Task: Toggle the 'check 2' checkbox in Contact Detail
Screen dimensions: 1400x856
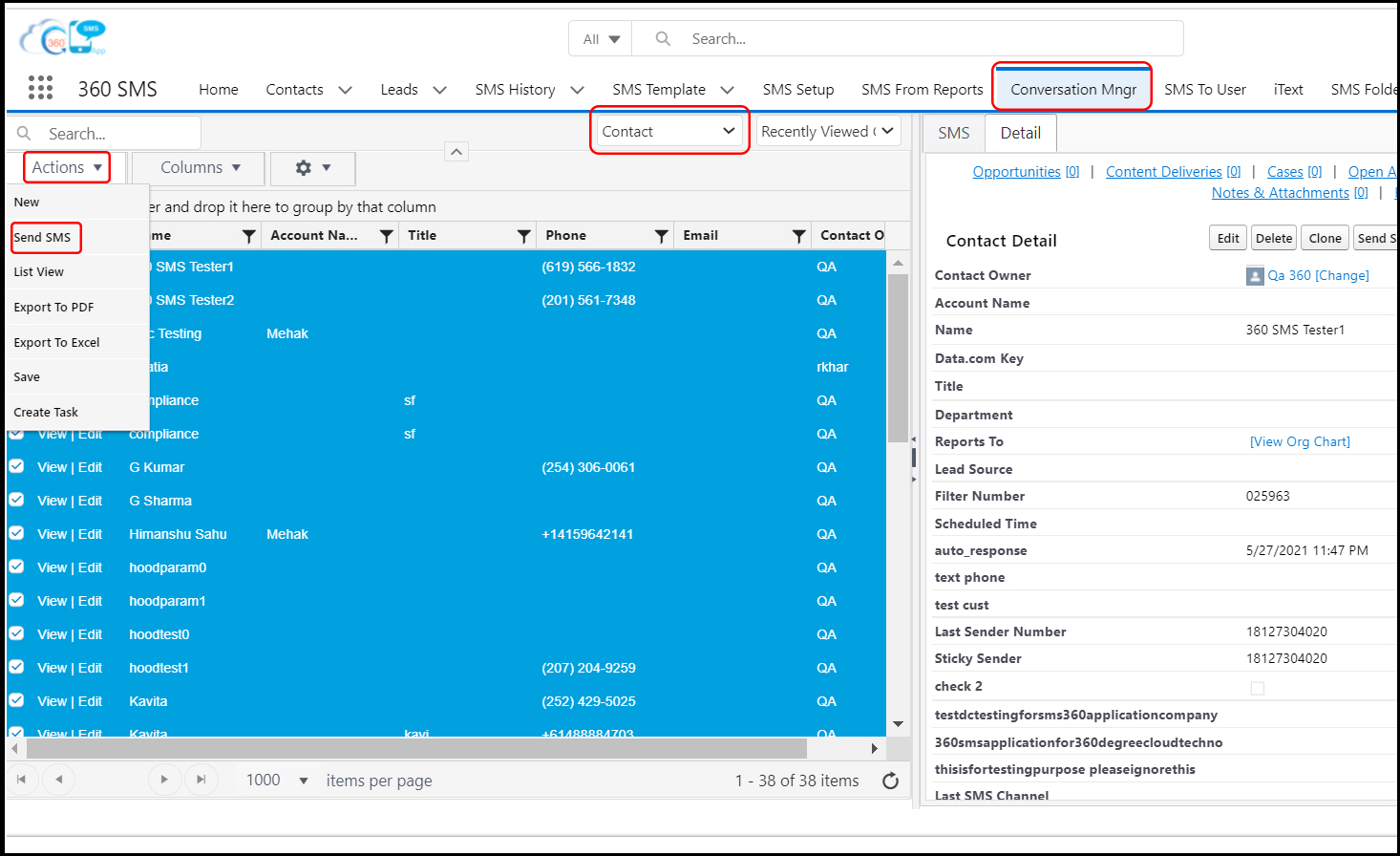Action: point(1258,688)
